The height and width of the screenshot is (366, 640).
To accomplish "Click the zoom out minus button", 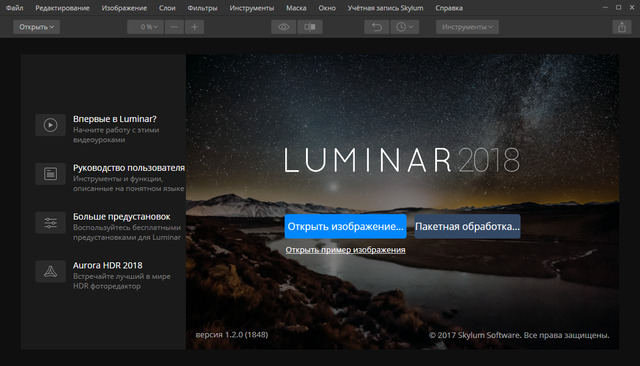I will point(174,27).
